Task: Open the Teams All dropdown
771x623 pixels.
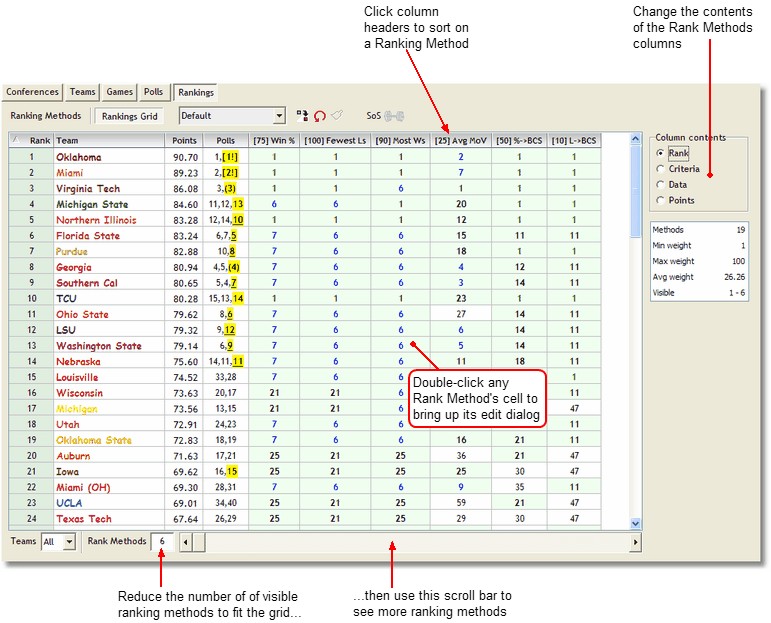Action: [69, 541]
